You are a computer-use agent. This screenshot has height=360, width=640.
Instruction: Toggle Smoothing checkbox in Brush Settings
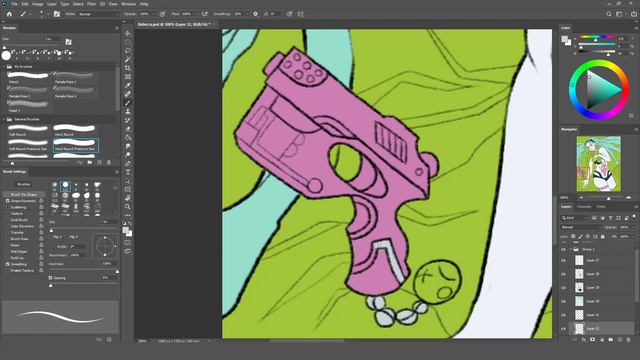point(8,264)
